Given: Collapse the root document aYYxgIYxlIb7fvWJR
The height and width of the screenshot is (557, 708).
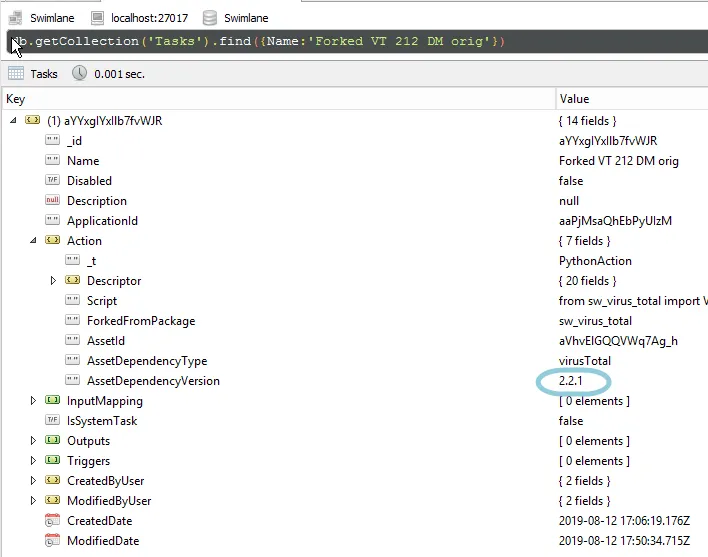Looking at the screenshot, I should point(13,120).
